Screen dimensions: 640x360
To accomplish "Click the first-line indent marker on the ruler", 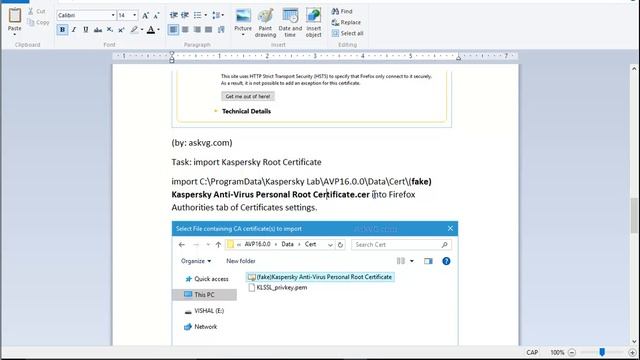I will pyautogui.click(x=172, y=53).
